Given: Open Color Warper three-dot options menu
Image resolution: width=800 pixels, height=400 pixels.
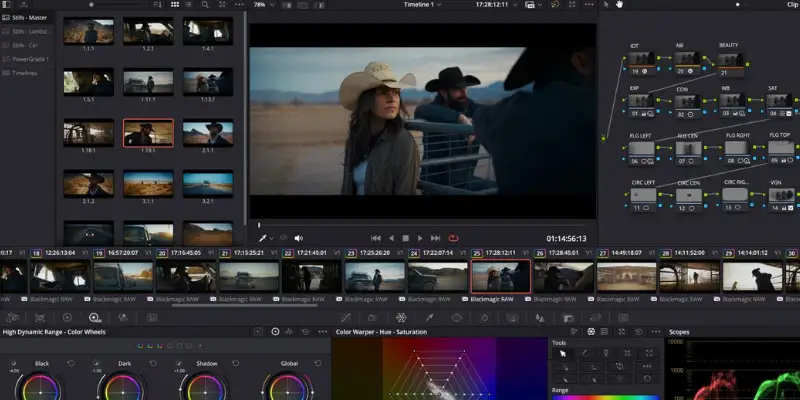Looking at the screenshot, I should tap(656, 332).
